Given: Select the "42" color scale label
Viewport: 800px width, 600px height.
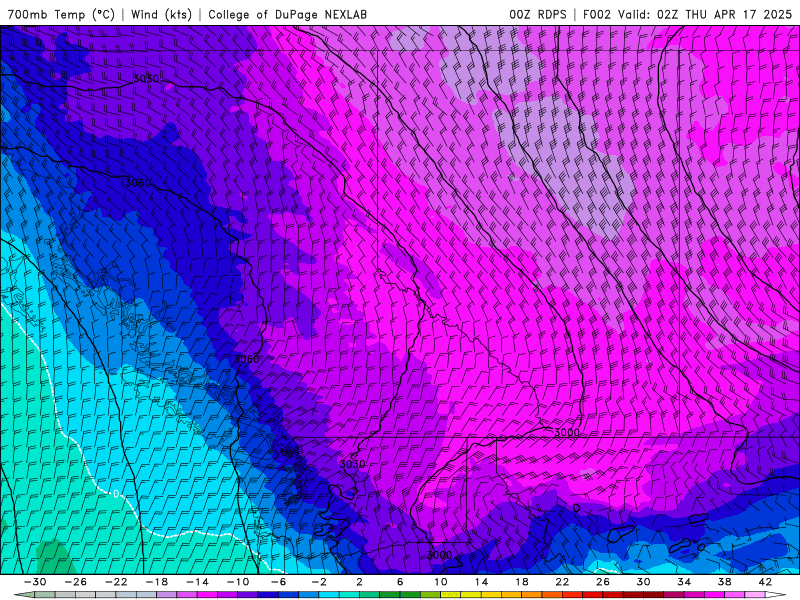Looking at the screenshot, I should click(765, 582).
